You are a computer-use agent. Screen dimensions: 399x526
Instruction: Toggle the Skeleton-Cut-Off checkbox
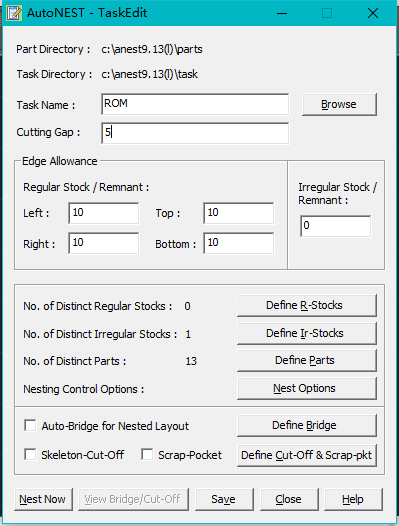click(30, 455)
